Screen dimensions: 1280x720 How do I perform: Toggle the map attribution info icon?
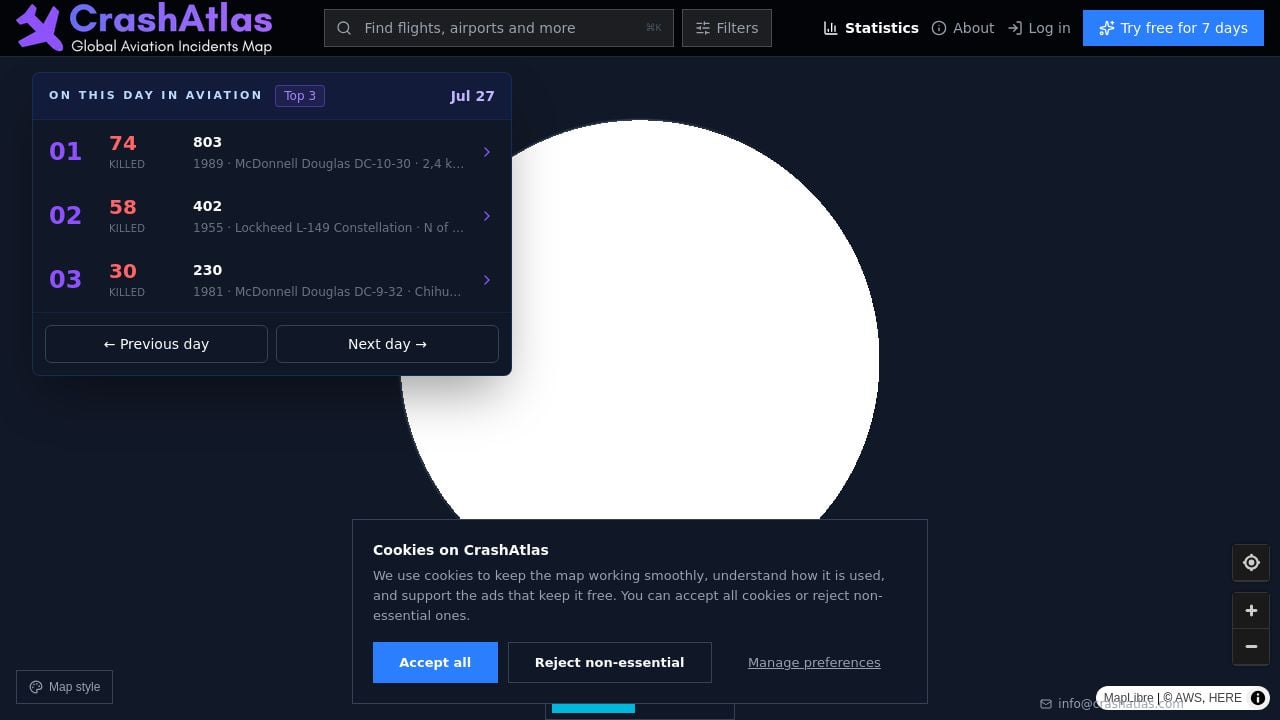pyautogui.click(x=1258, y=698)
